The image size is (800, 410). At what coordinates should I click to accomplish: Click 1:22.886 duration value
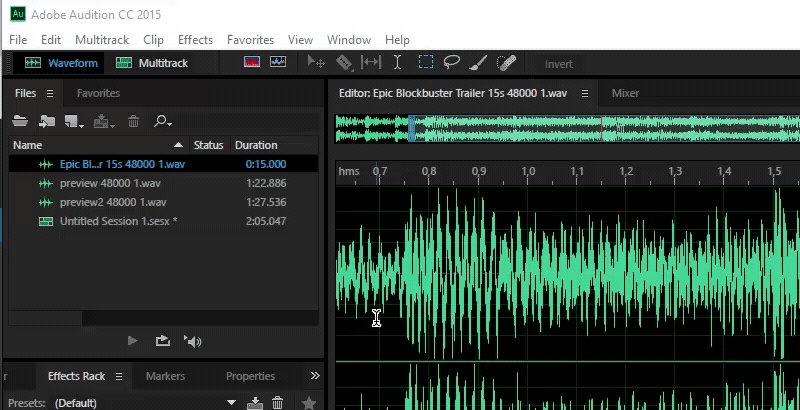(266, 183)
